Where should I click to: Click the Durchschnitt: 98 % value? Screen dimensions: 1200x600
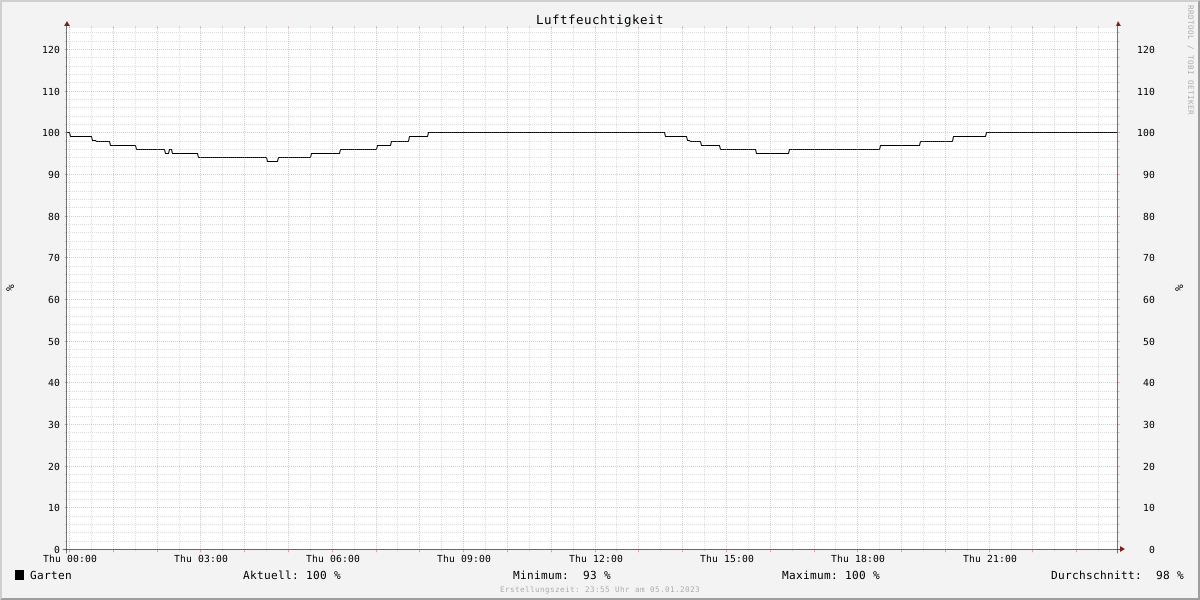click(x=1117, y=575)
